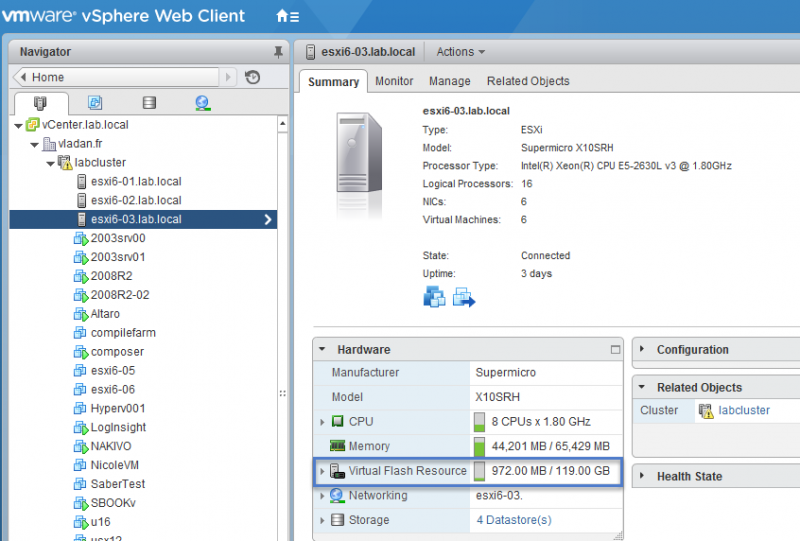Click the labcluster warning icon in Related Objects
Image resolution: width=800 pixels, height=541 pixels.
[x=706, y=411]
